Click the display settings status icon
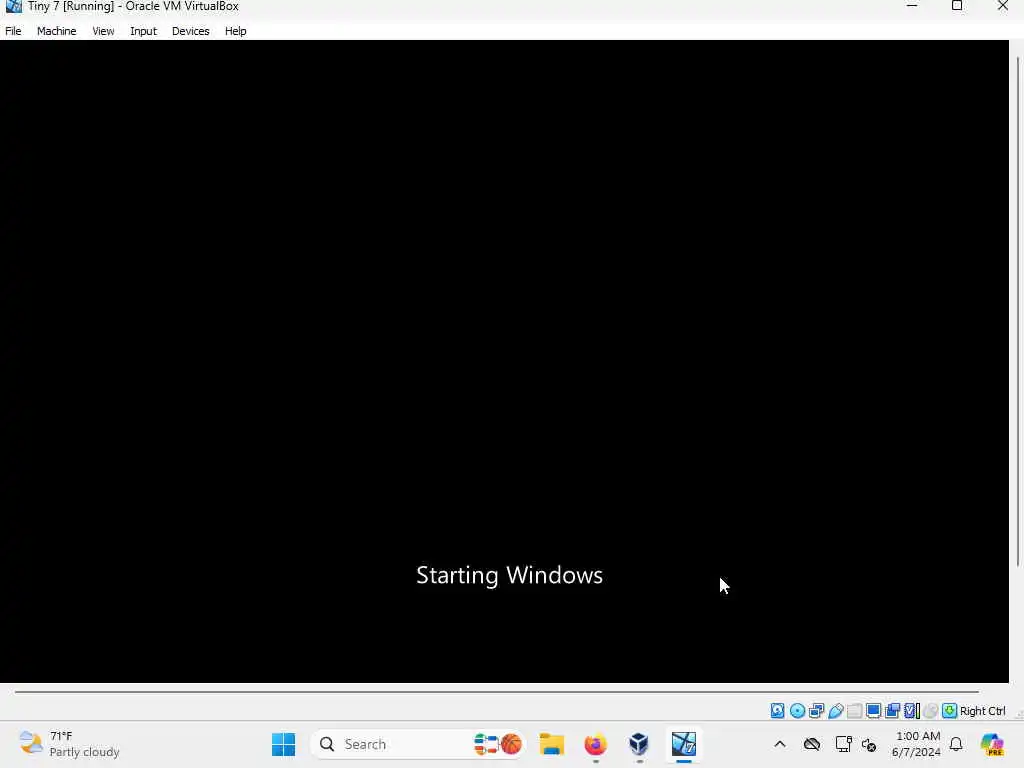This screenshot has height=768, width=1024. (873, 711)
